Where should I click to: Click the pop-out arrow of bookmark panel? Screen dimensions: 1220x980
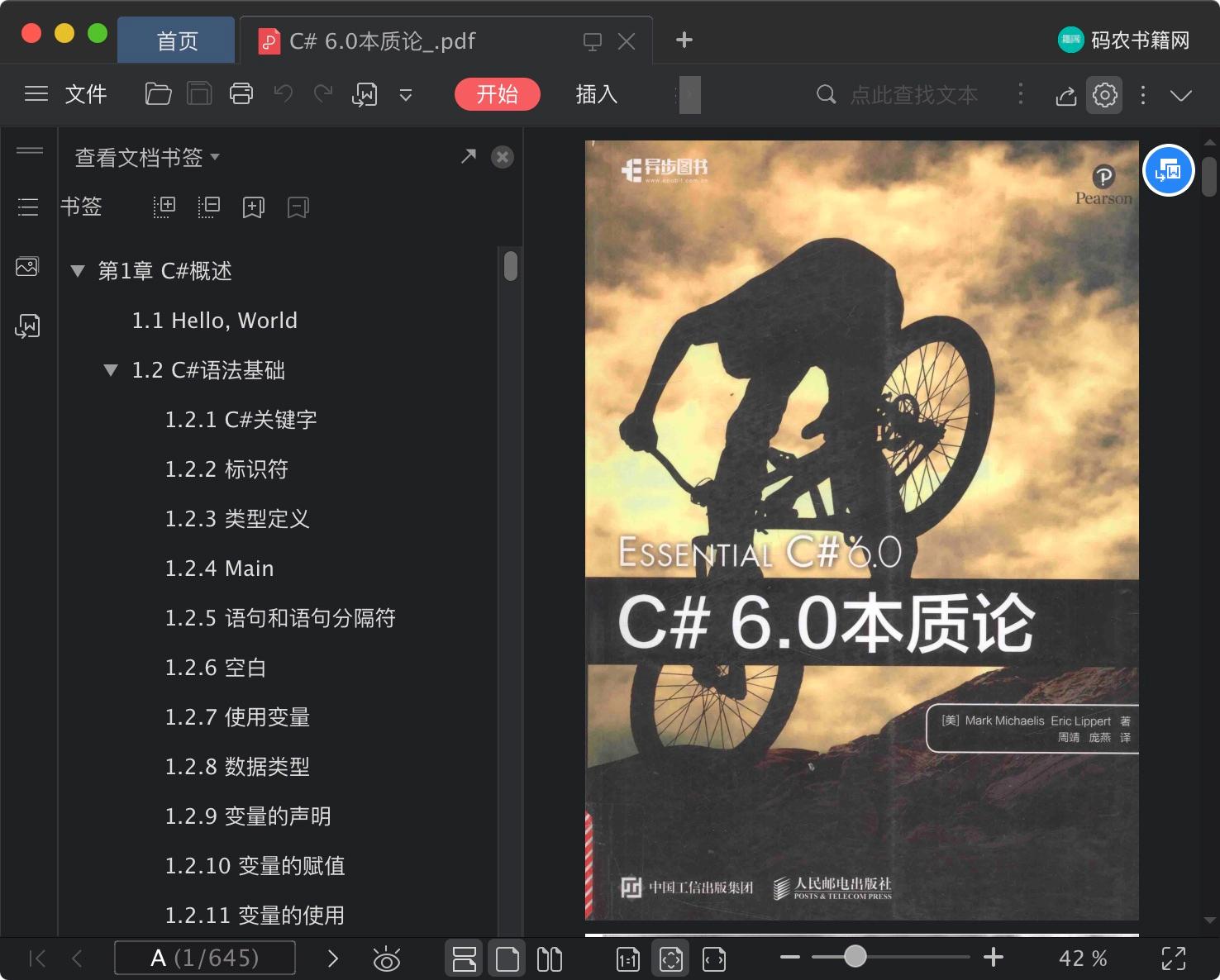pyautogui.click(x=469, y=156)
